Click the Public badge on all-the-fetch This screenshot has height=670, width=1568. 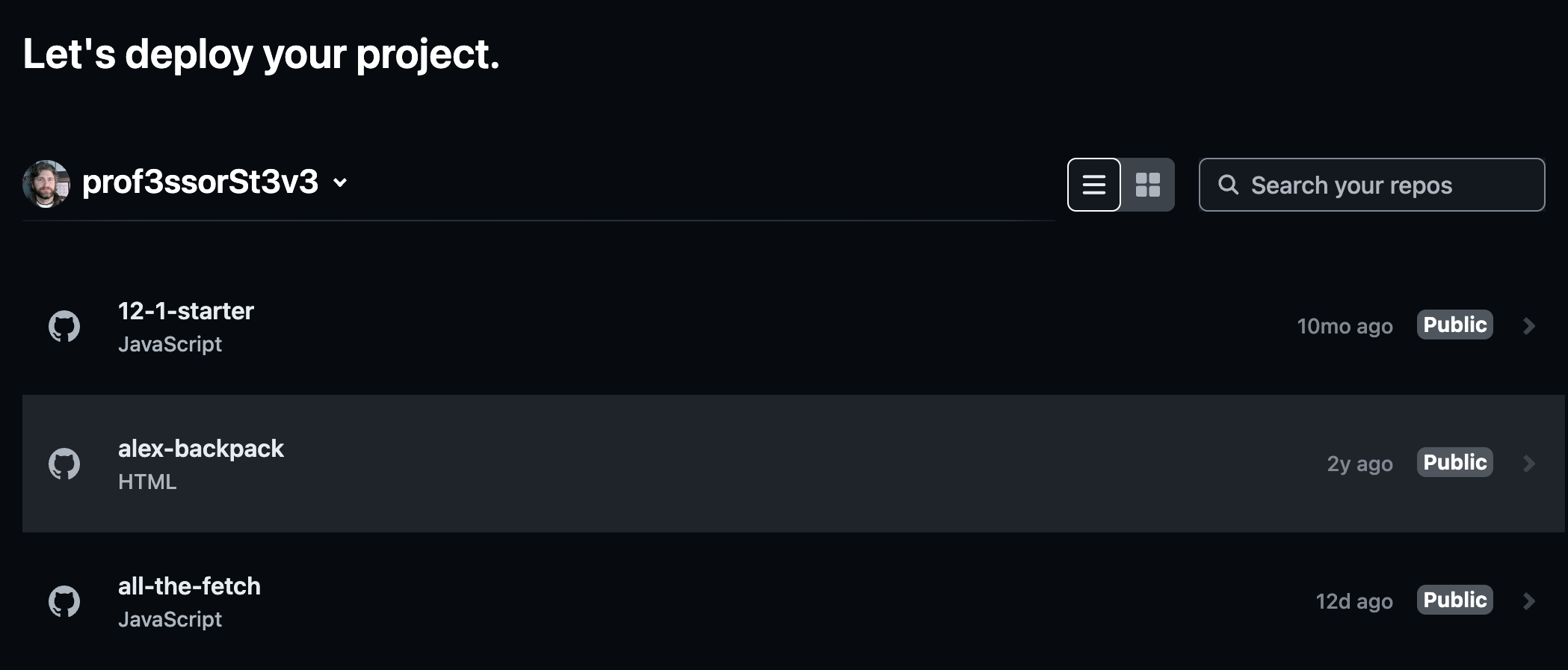[1454, 599]
